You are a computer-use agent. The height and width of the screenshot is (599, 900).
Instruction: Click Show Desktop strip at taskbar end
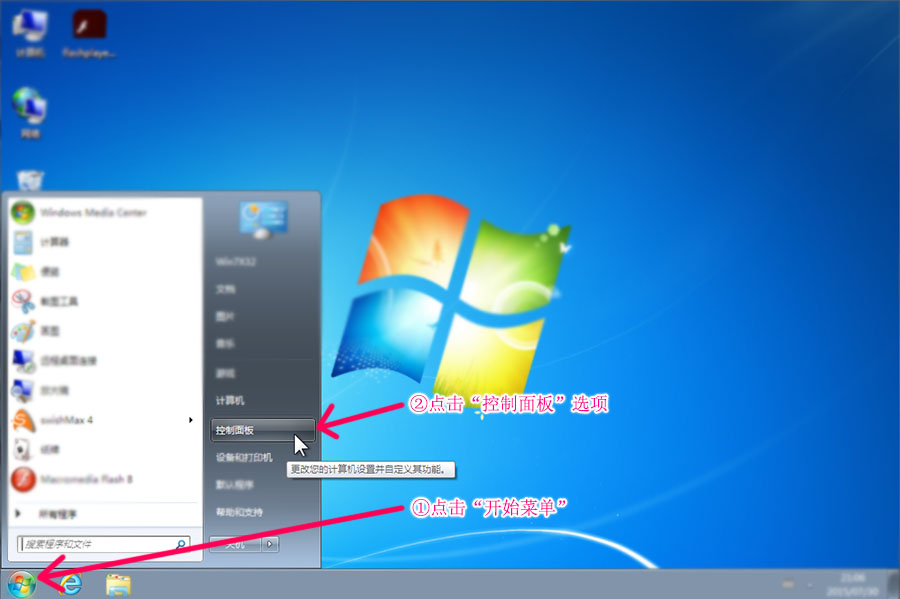[893, 585]
